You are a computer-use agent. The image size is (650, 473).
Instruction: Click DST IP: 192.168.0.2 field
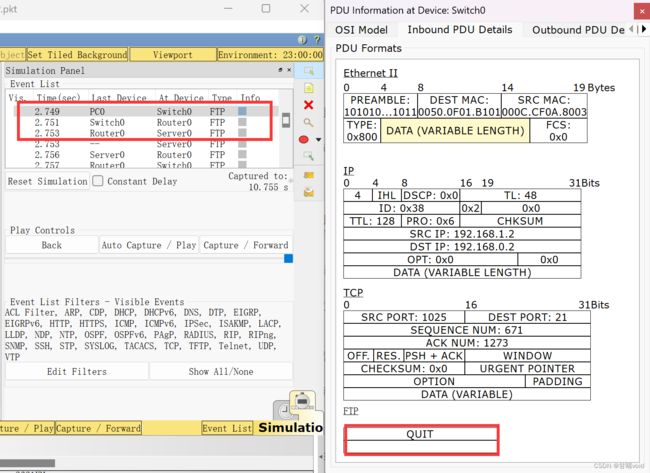click(x=462, y=247)
